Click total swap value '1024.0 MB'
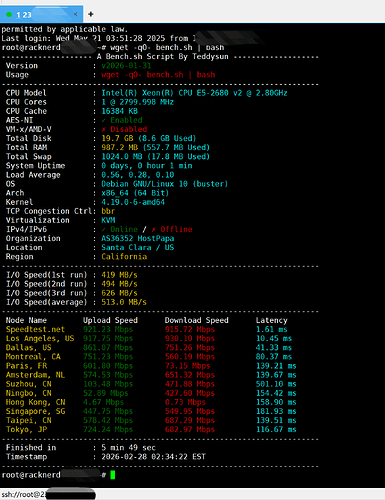Viewport: 385px width, 500px height. [x=122, y=157]
